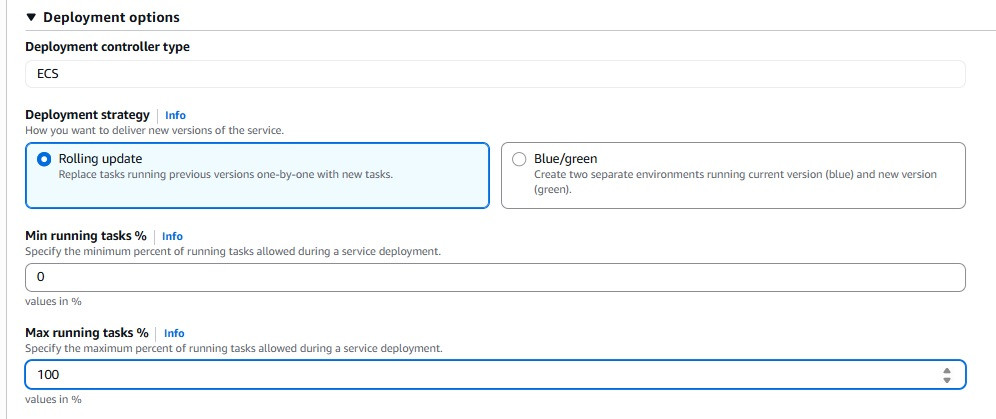Image resolution: width=996 pixels, height=419 pixels.
Task: Click the ECS deployment controller type field
Action: [x=494, y=73]
